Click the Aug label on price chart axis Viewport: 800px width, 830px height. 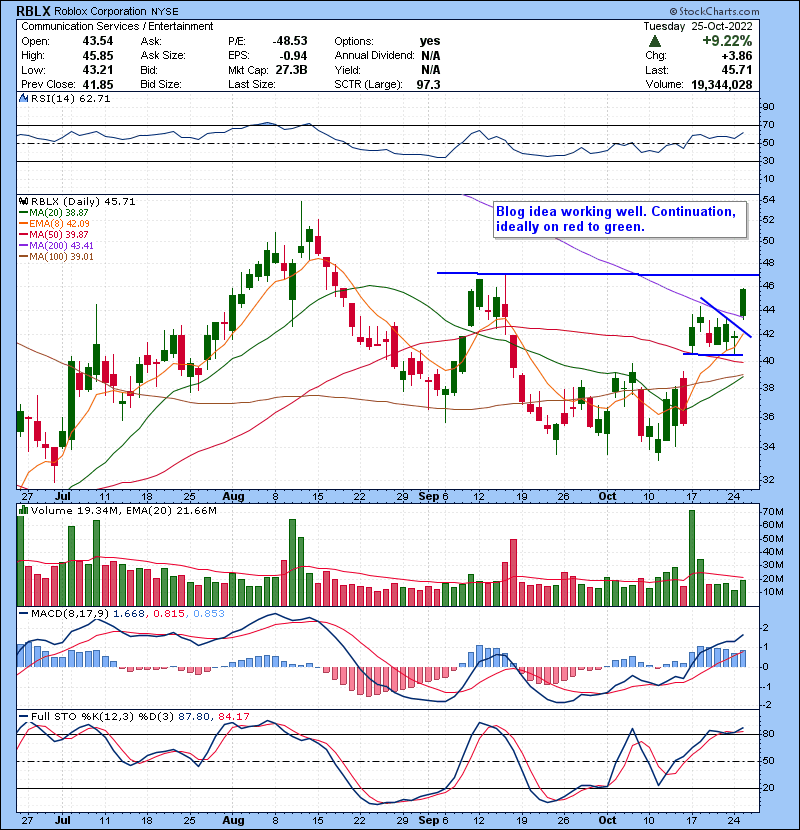coord(233,497)
